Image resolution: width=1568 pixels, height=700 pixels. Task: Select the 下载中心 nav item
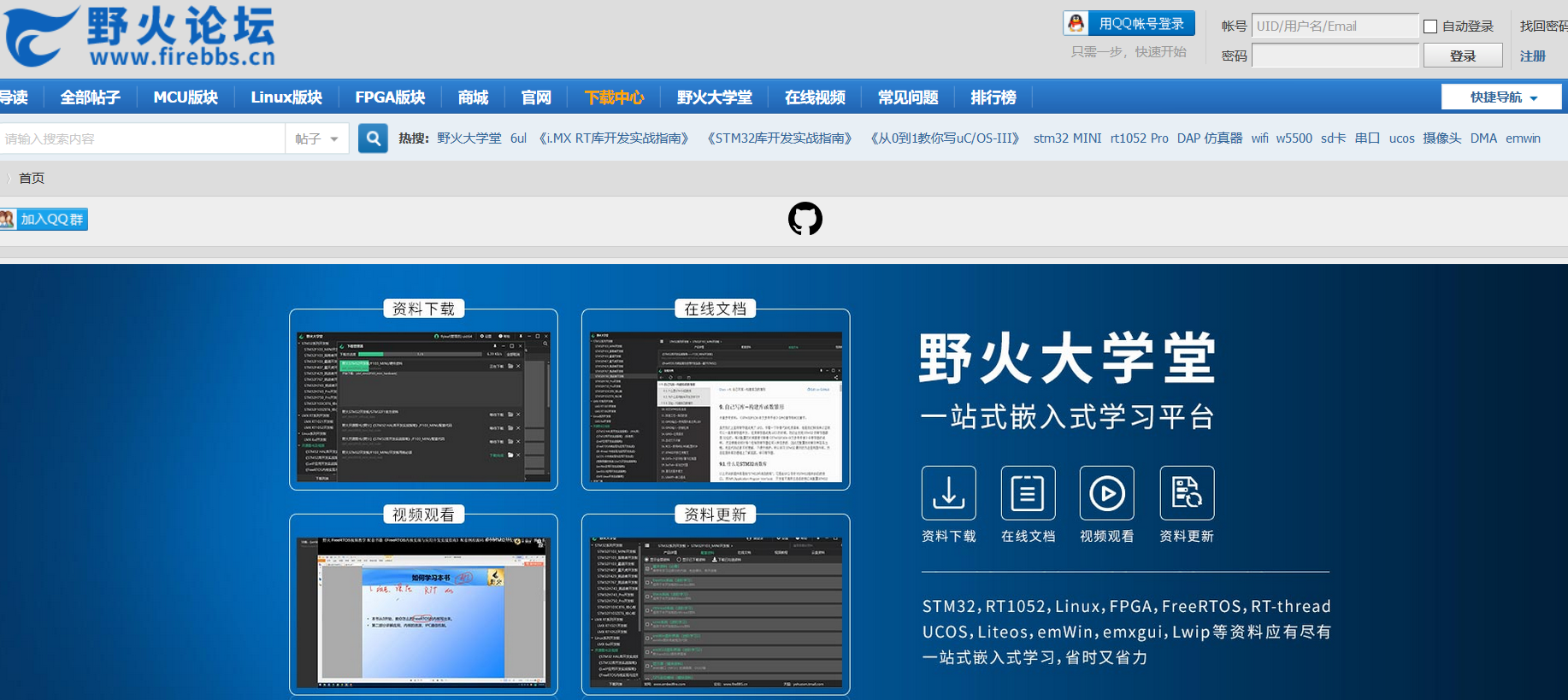pyautogui.click(x=614, y=97)
